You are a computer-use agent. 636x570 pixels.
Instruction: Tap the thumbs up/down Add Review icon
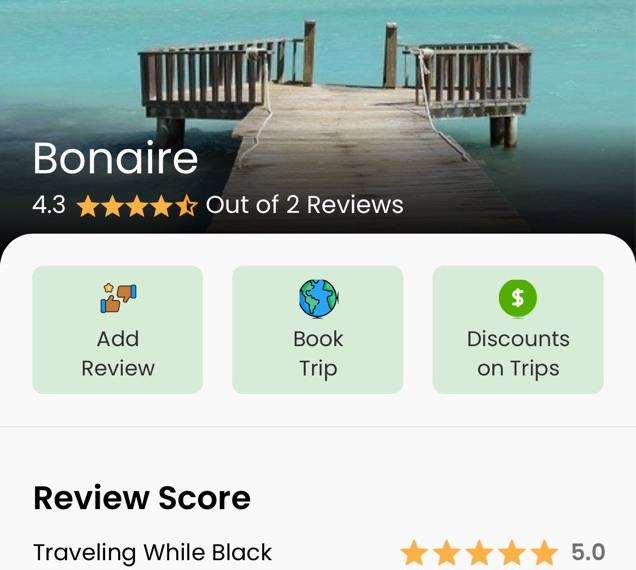(x=118, y=298)
